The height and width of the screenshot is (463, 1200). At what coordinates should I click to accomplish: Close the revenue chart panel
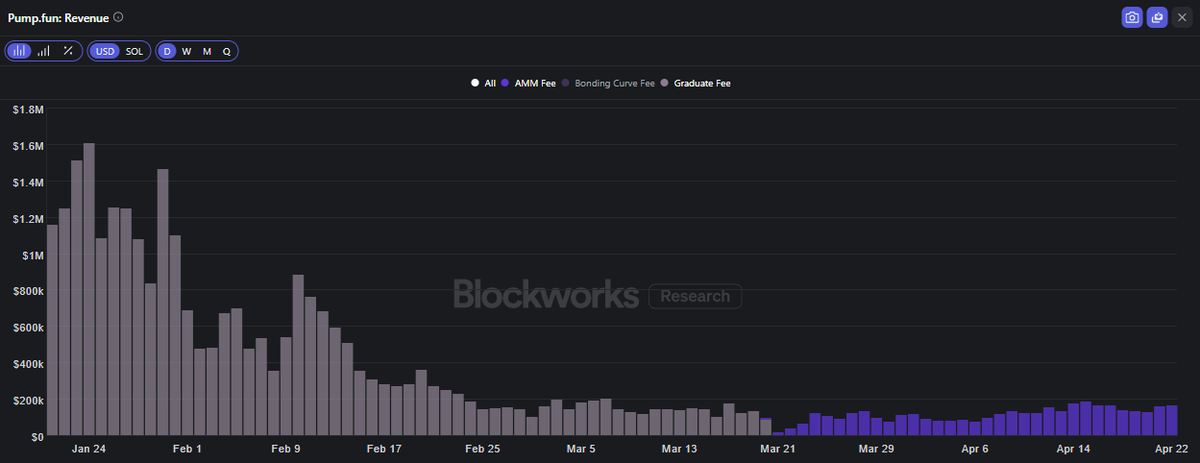coord(1181,18)
